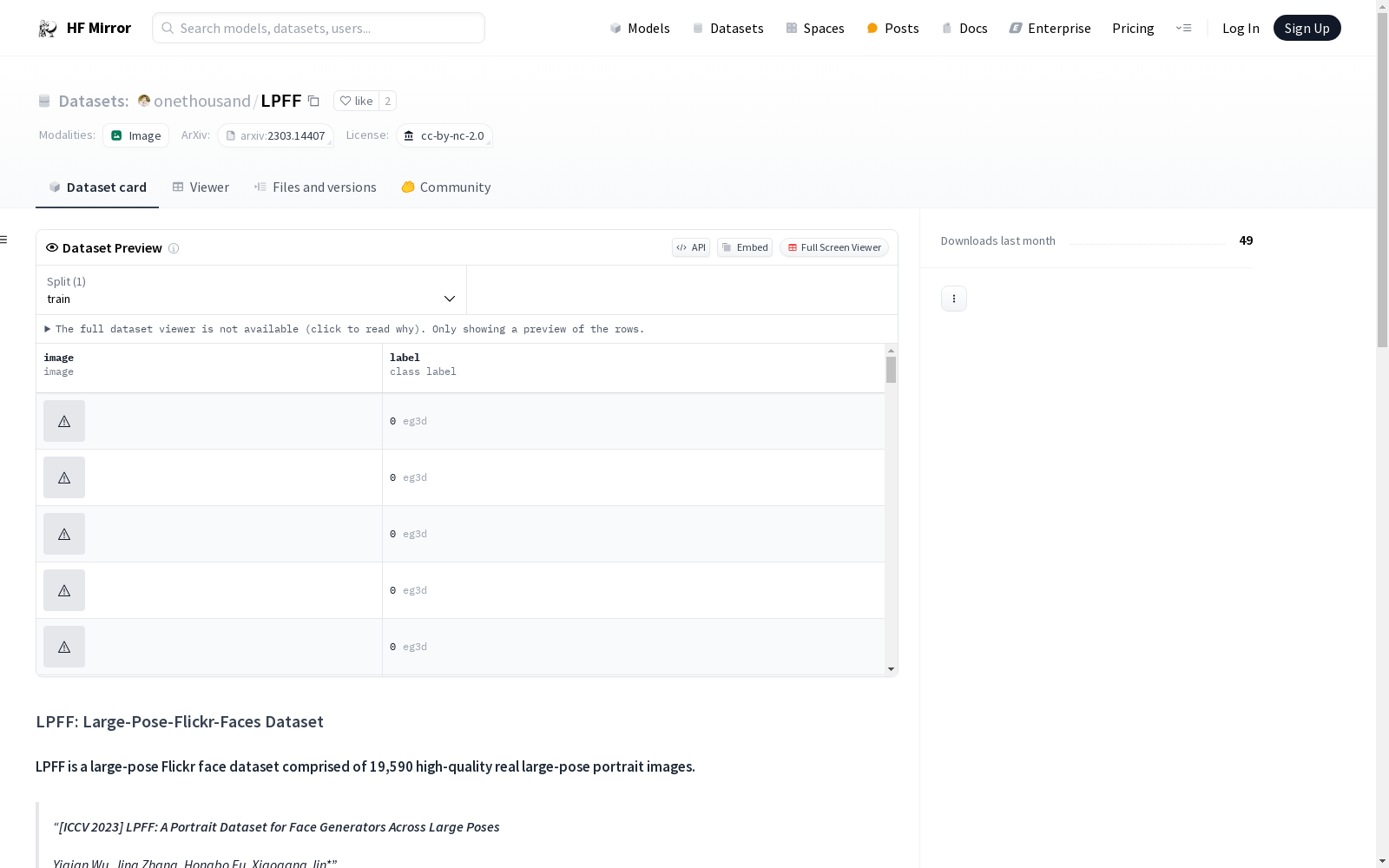Click the more navigation menu icon
1389x868 pixels.
pyautogui.click(x=1183, y=28)
